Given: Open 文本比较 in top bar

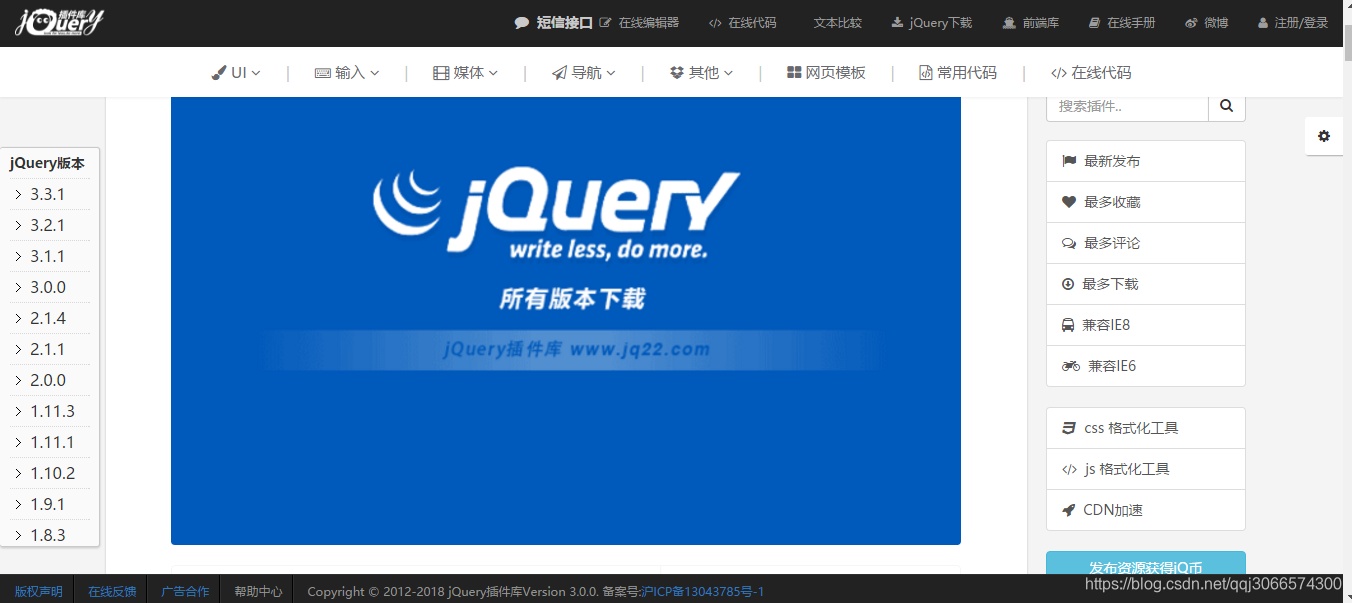Looking at the screenshot, I should [x=837, y=22].
